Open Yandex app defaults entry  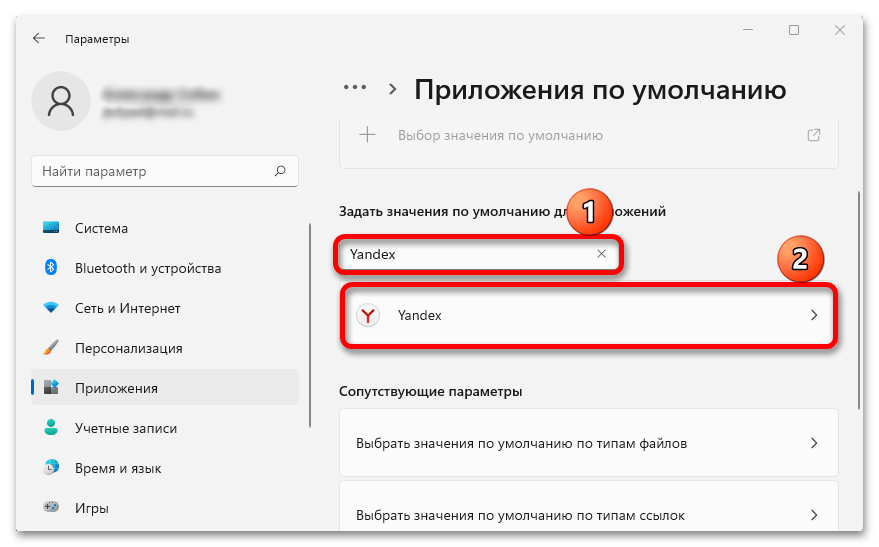click(589, 316)
